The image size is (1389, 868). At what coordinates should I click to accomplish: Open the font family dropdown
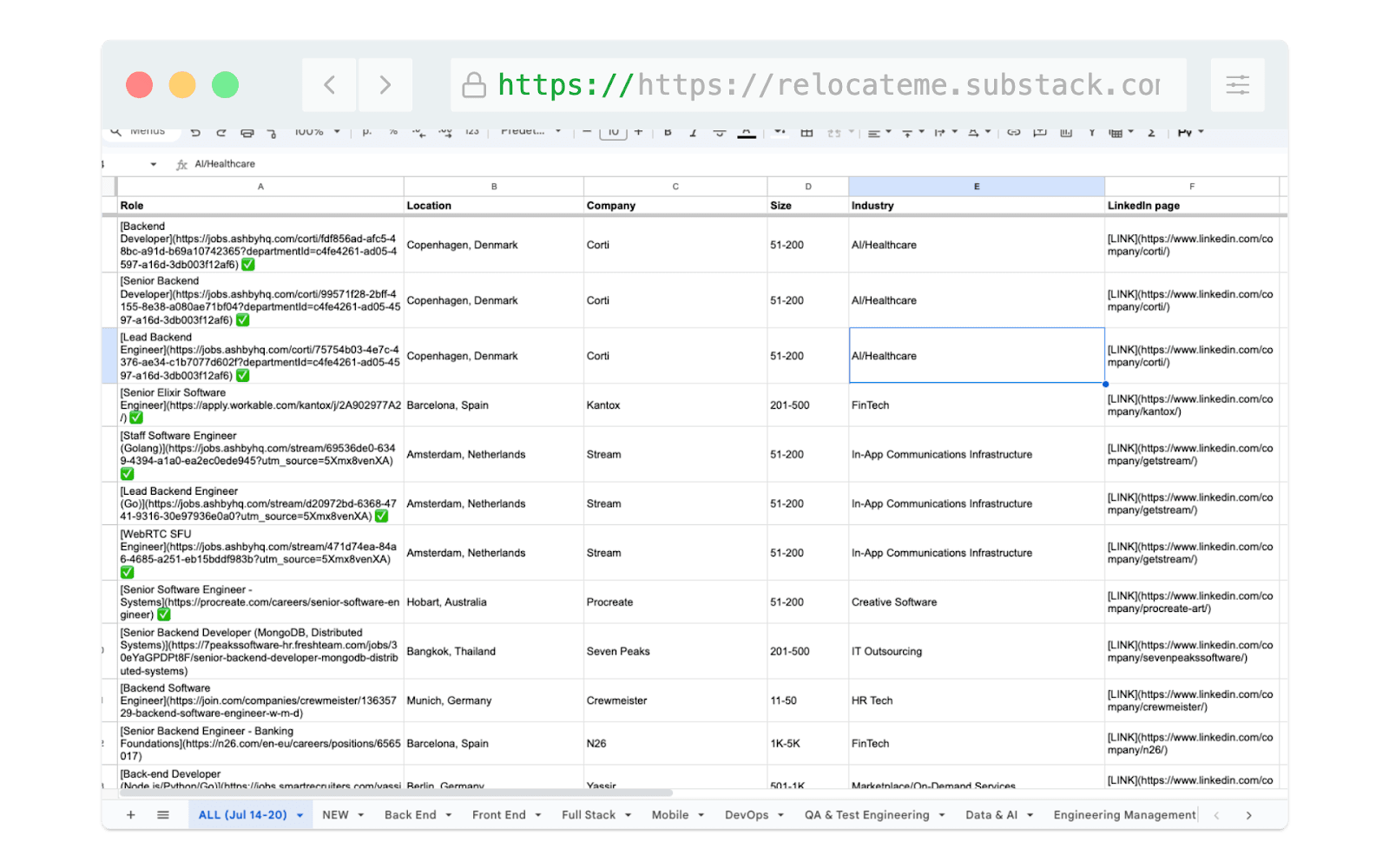tap(531, 132)
